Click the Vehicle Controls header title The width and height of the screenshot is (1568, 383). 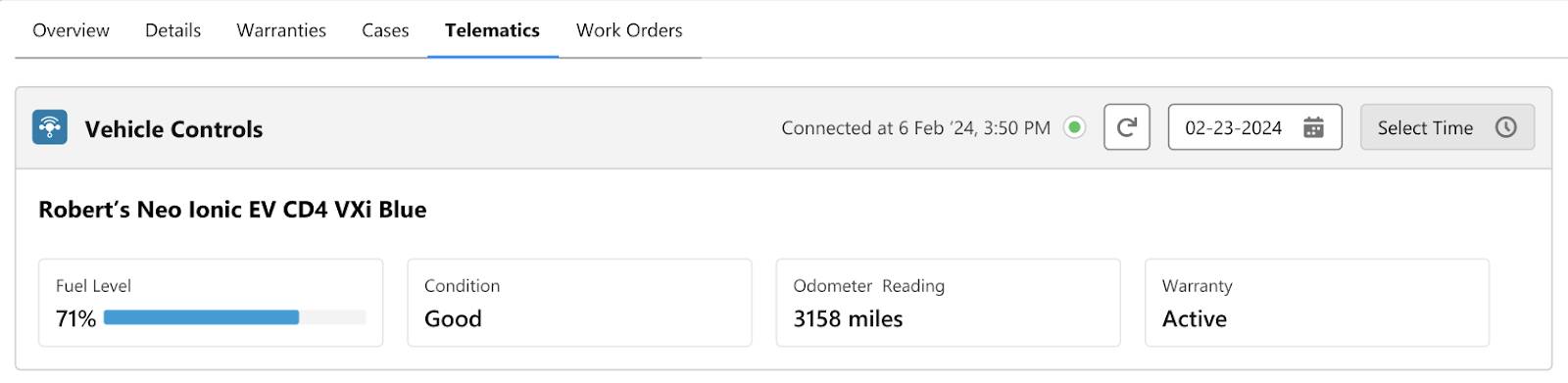tap(173, 129)
